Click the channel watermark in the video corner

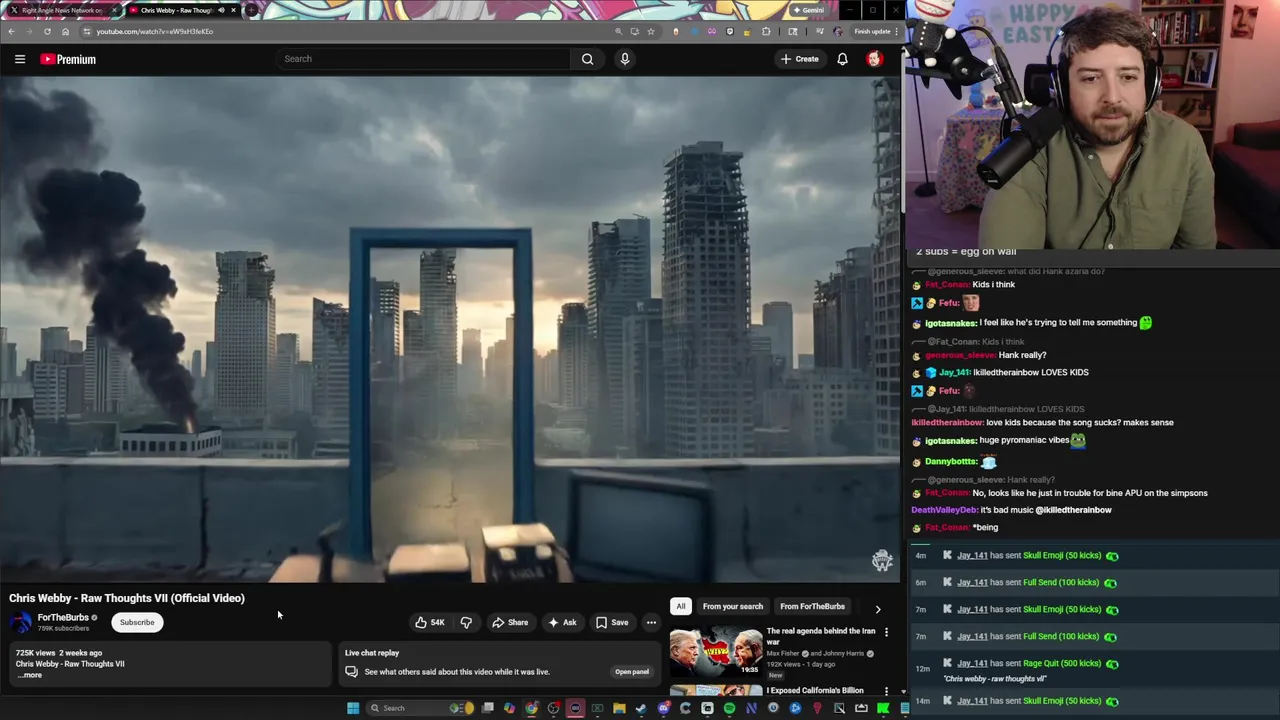click(x=882, y=560)
